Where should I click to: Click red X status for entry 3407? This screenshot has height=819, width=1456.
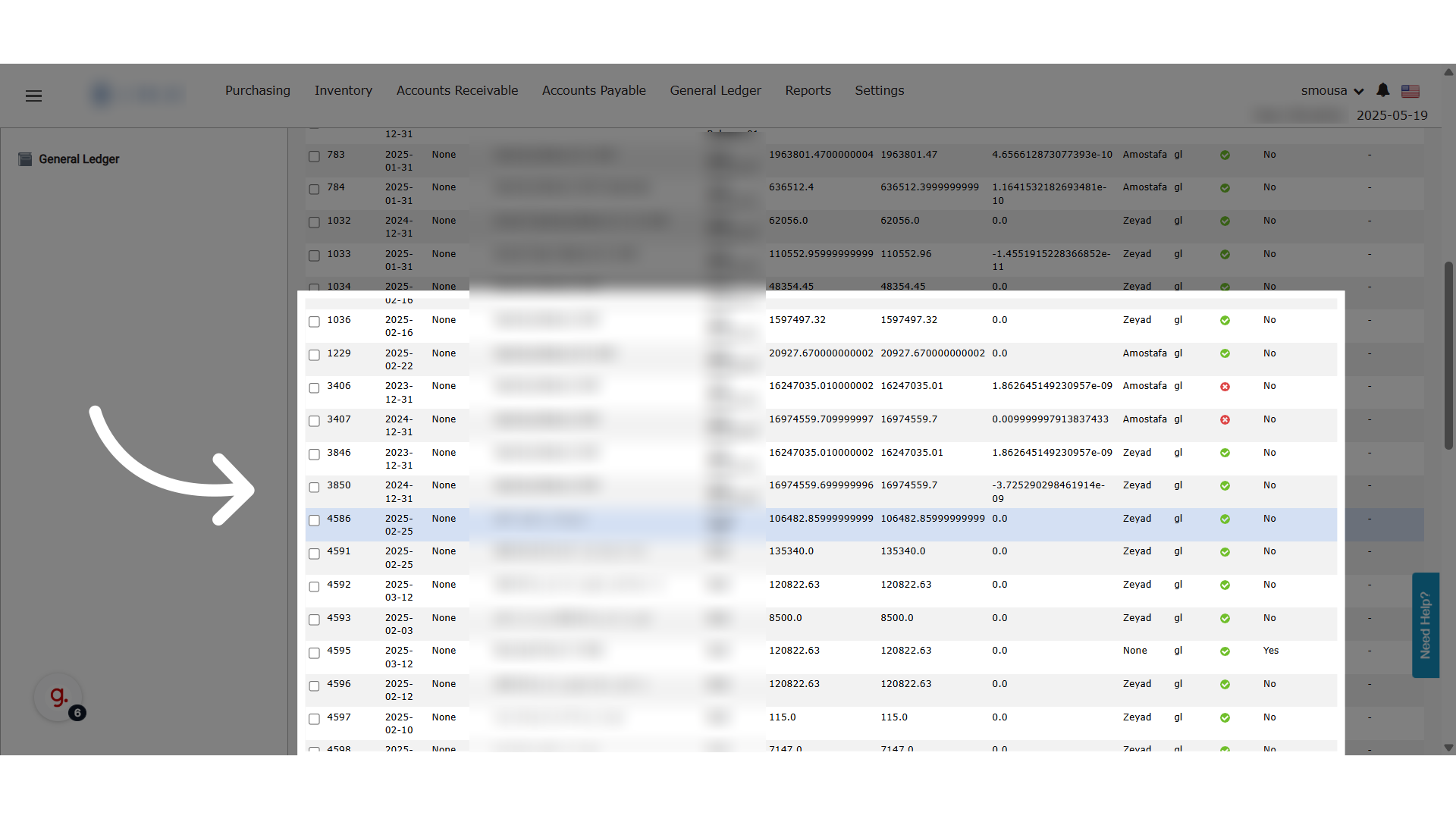pos(1225,420)
